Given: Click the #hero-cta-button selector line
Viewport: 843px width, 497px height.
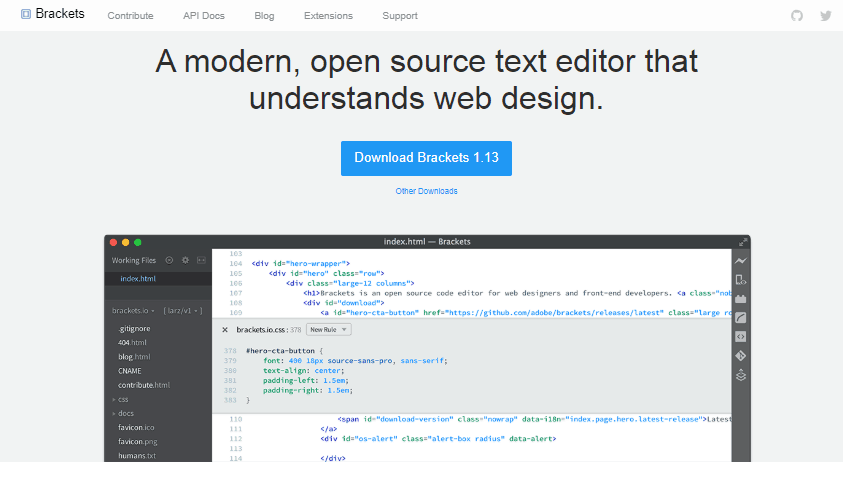Looking at the screenshot, I should point(284,351).
